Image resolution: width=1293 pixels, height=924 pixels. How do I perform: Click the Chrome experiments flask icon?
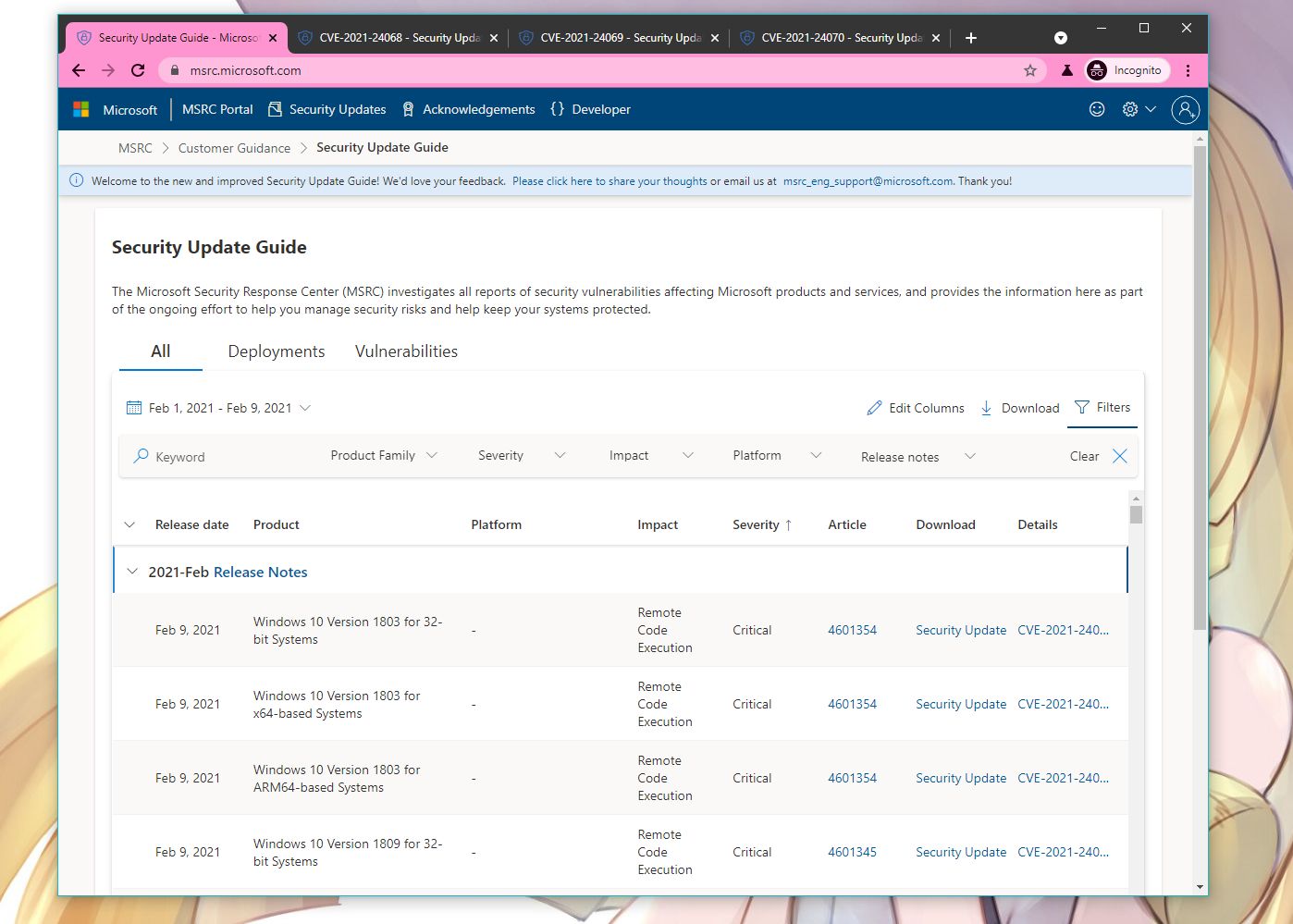tap(1067, 70)
